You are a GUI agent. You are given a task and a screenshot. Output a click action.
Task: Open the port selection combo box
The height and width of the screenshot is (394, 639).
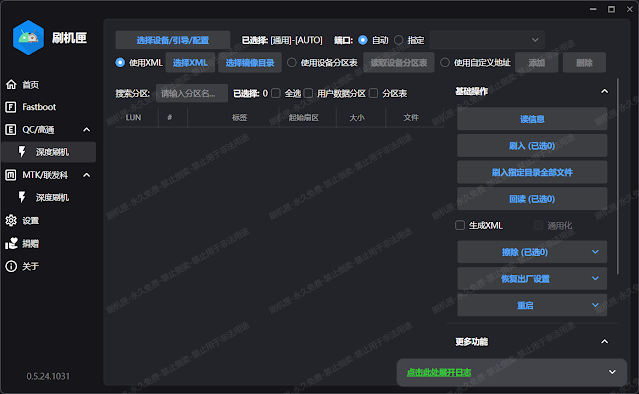click(487, 40)
